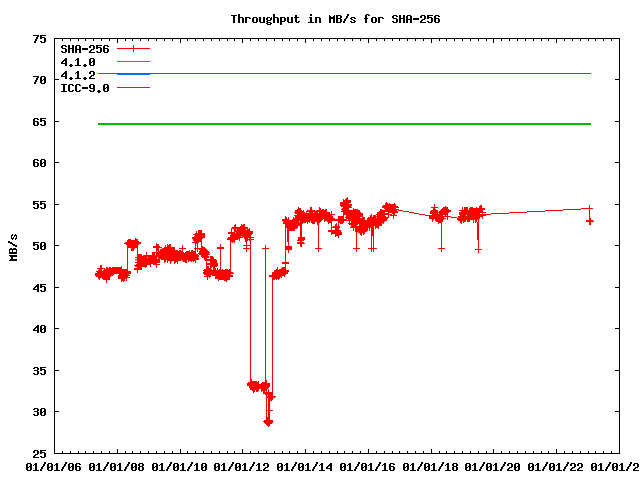640x480 pixels.
Task: Click the 01/01/12 date on x-axis
Action: tap(243, 466)
